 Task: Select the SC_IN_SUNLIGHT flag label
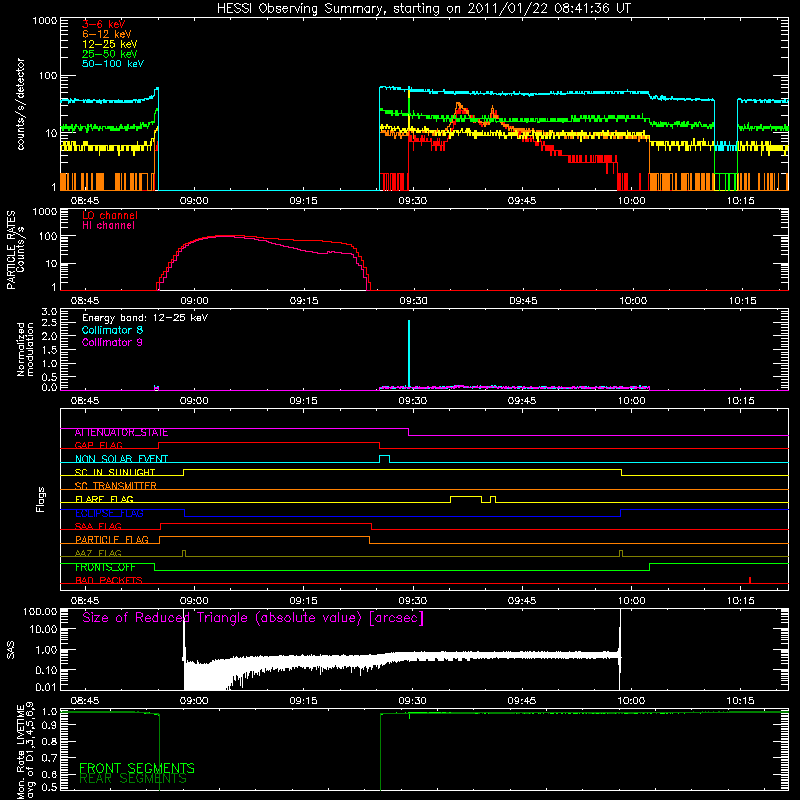coord(115,472)
